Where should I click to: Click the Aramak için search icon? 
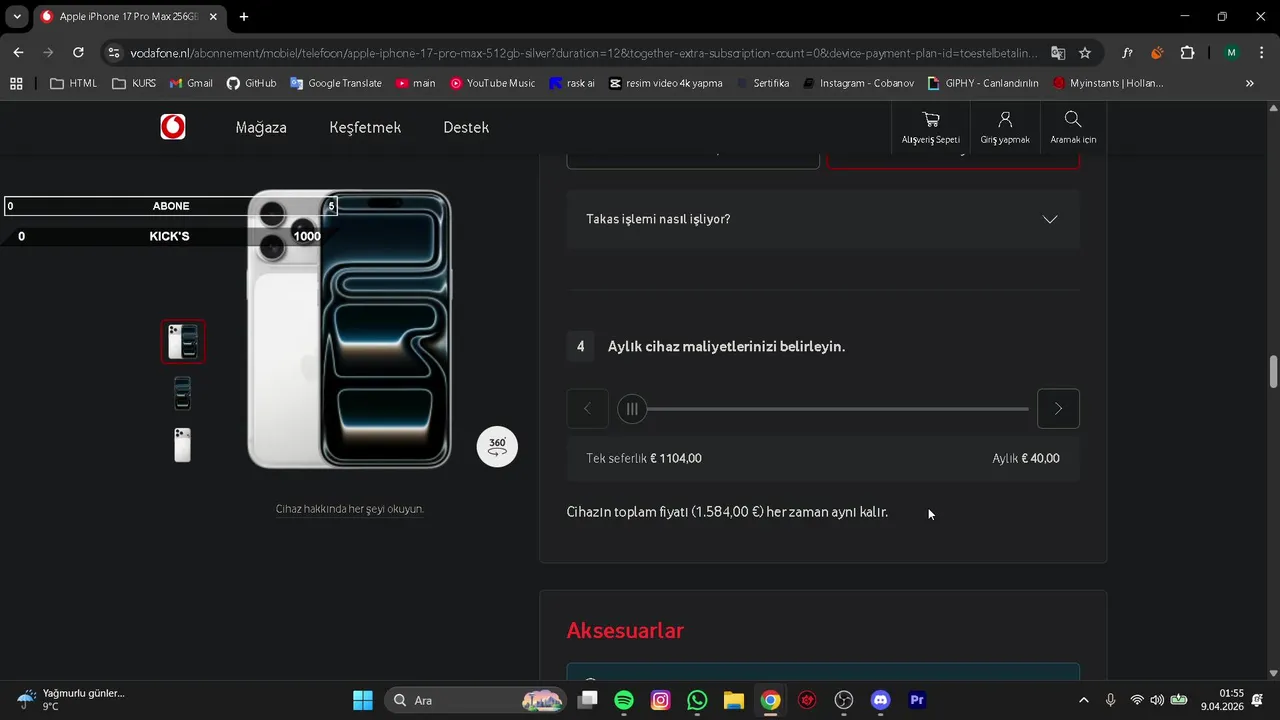coord(1073,128)
